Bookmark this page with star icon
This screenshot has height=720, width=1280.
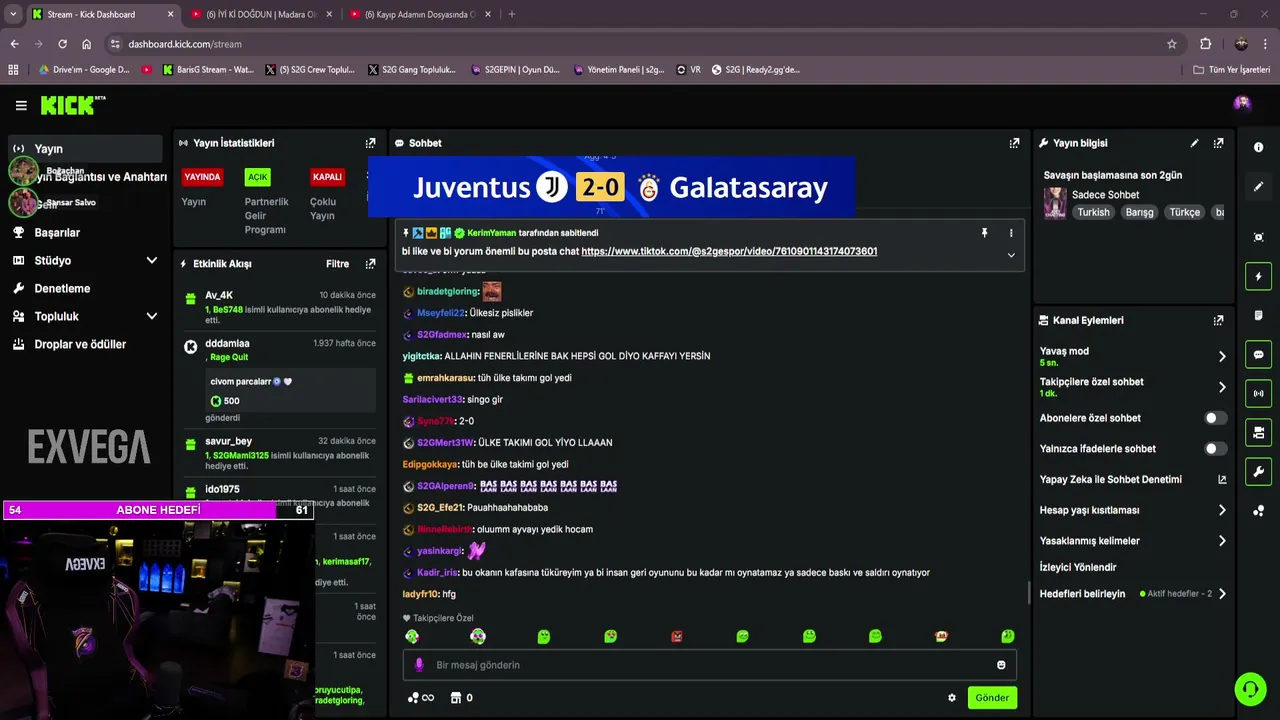[x=1172, y=44]
